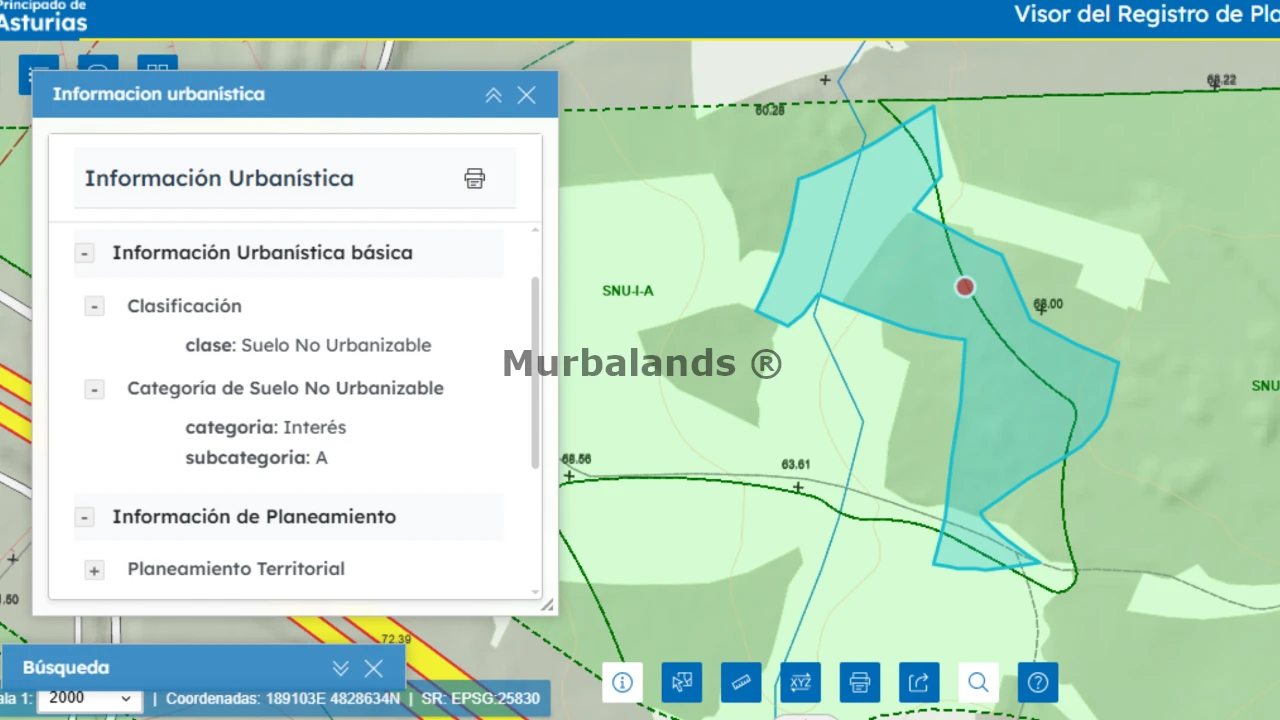Image resolution: width=1280 pixels, height=720 pixels.
Task: Click the 'Información Urbanística' report title
Action: coord(219,179)
